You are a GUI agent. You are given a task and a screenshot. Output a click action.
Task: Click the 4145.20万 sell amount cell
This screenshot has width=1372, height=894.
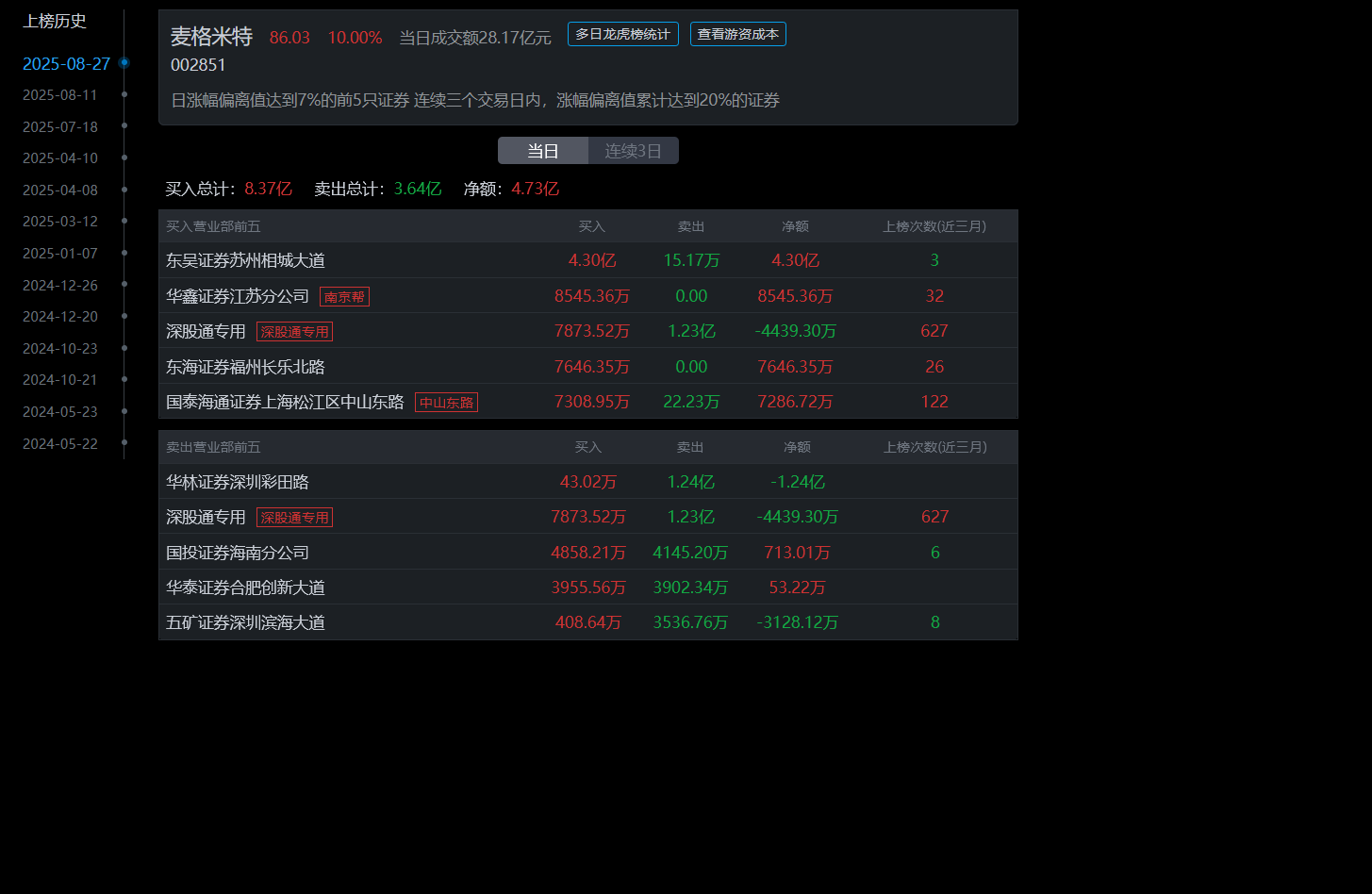click(690, 553)
